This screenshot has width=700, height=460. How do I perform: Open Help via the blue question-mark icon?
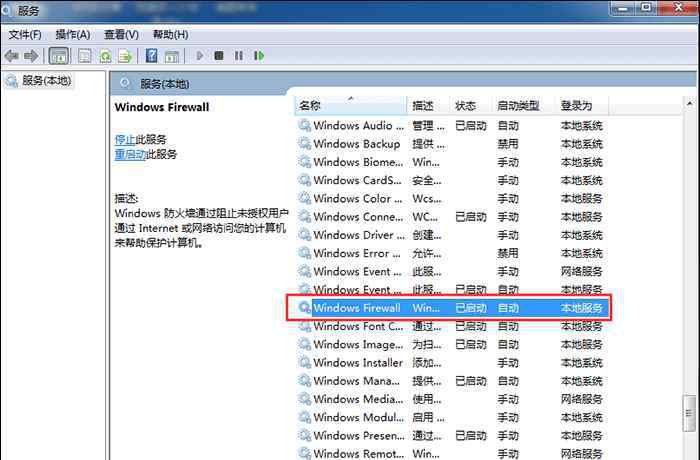click(x=152, y=56)
